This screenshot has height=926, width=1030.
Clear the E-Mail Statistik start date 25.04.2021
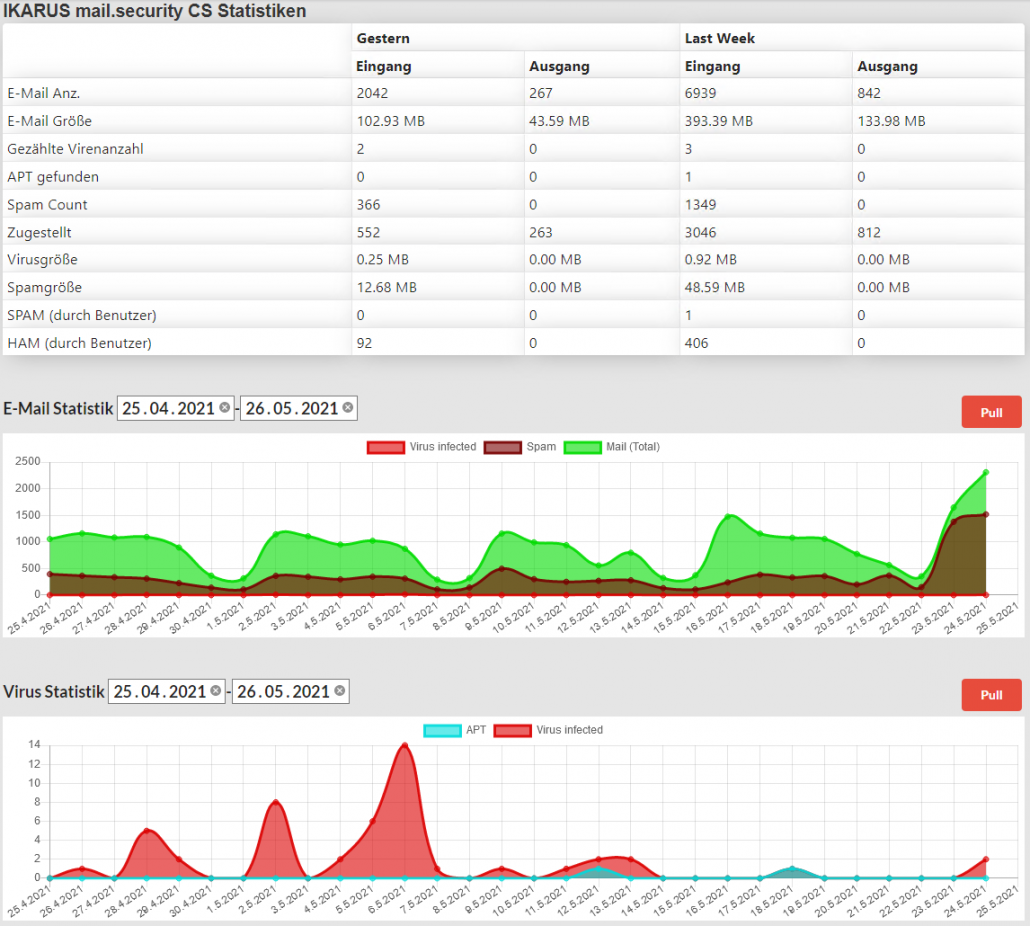(x=225, y=408)
